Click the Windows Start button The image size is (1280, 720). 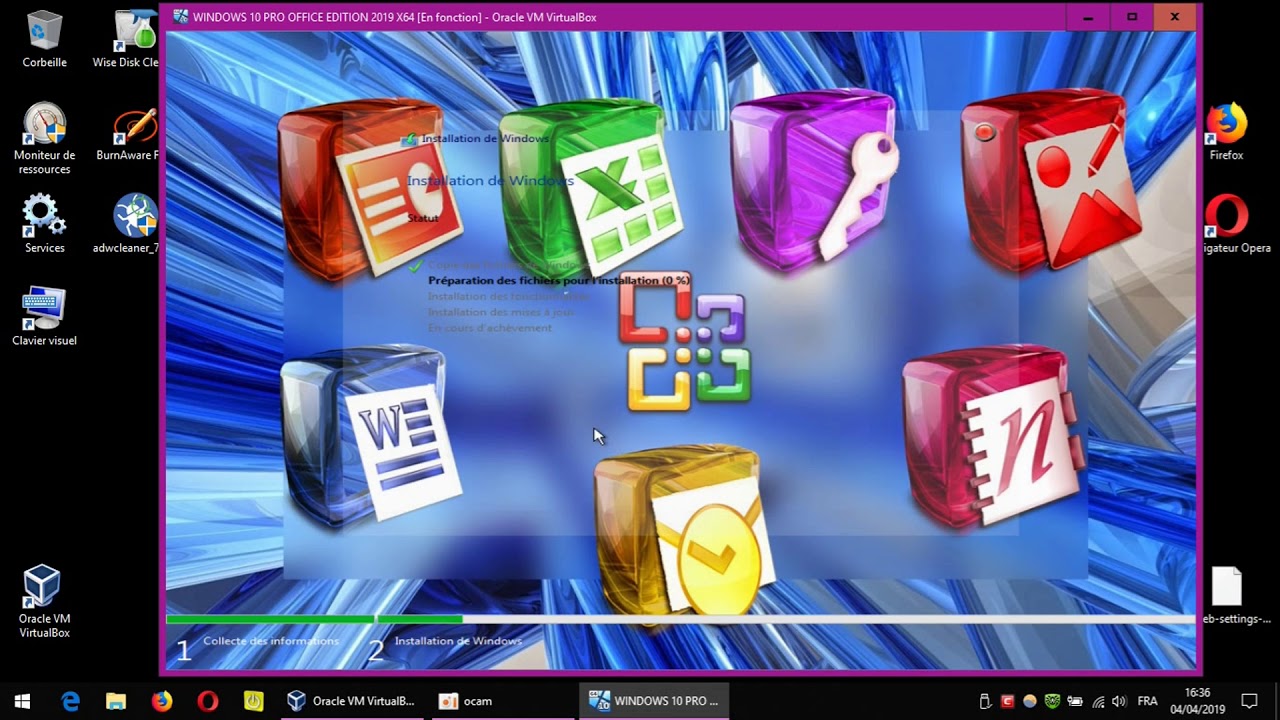22,701
